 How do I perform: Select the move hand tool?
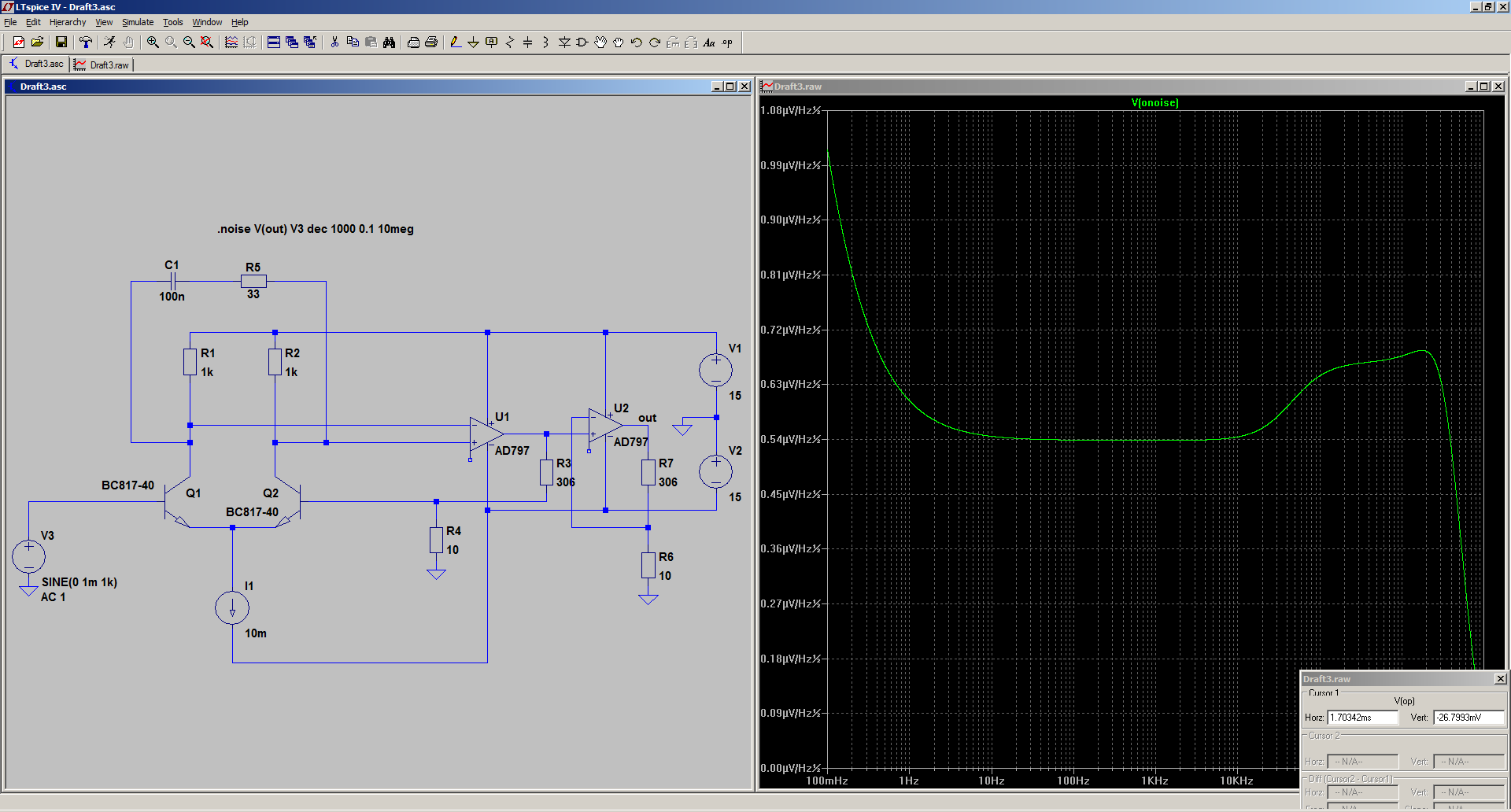pyautogui.click(x=600, y=42)
